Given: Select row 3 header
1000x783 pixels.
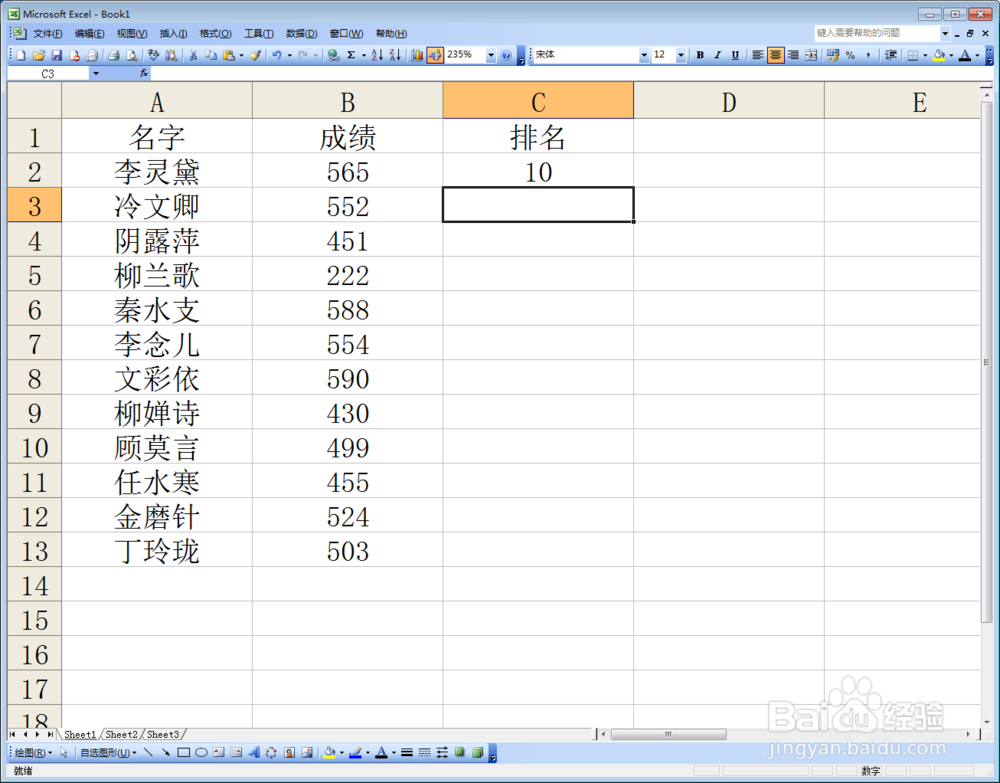Looking at the screenshot, I should coord(34,205).
